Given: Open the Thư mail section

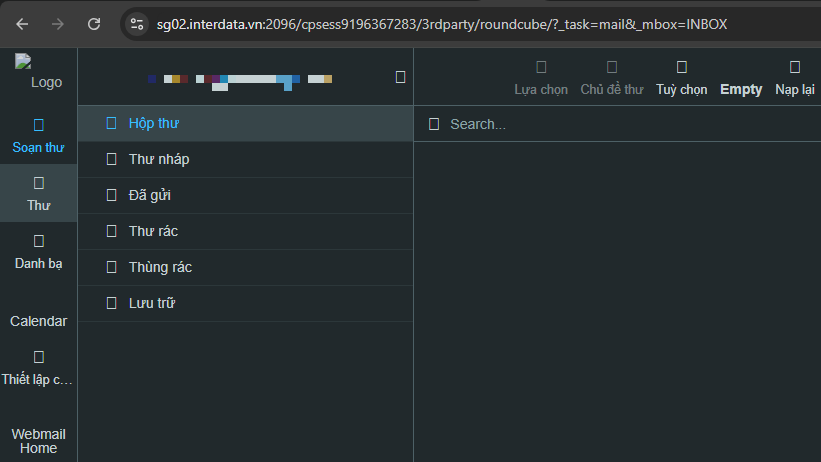Looking at the screenshot, I should click(x=39, y=193).
